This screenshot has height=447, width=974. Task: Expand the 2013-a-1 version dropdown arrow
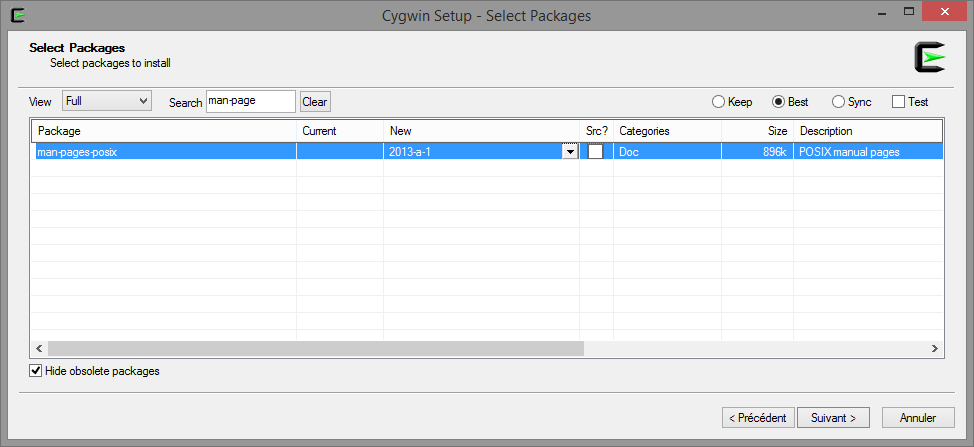click(x=570, y=151)
